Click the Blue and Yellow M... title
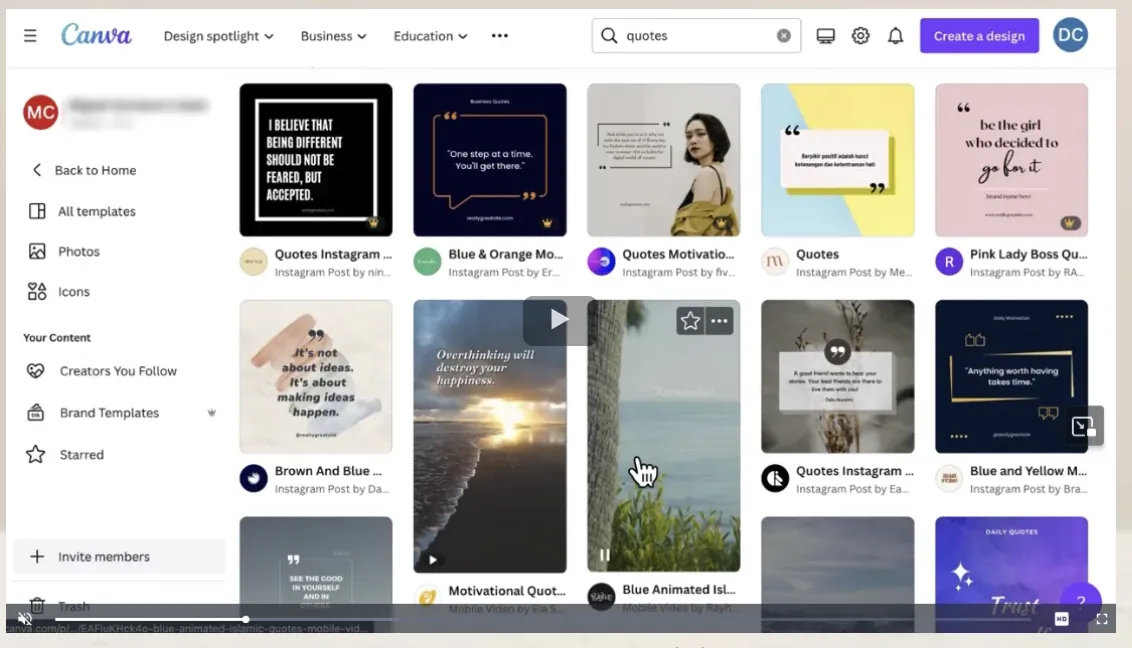This screenshot has width=1132, height=648. (x=1028, y=470)
